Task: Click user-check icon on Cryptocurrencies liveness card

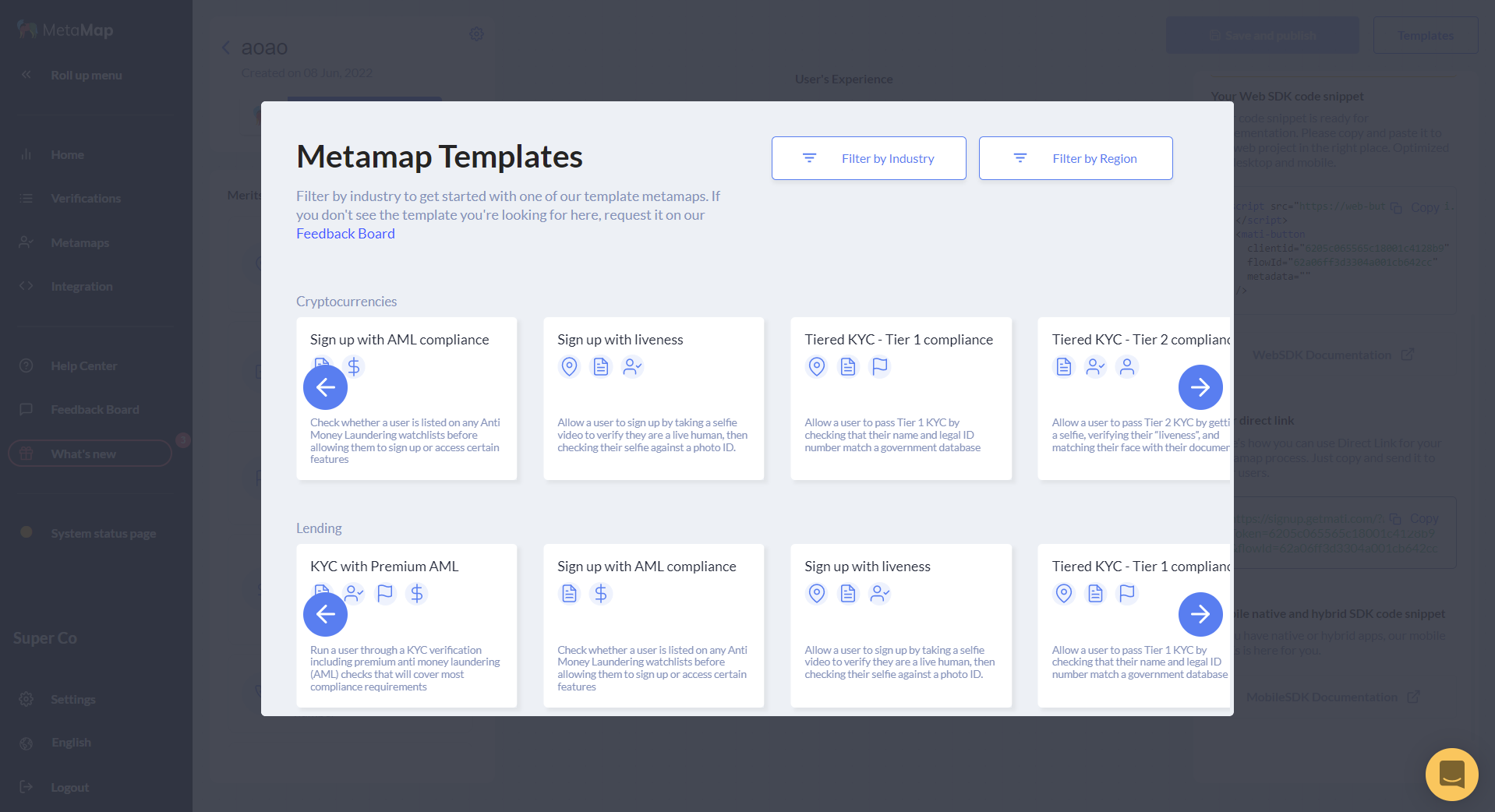Action: [632, 366]
